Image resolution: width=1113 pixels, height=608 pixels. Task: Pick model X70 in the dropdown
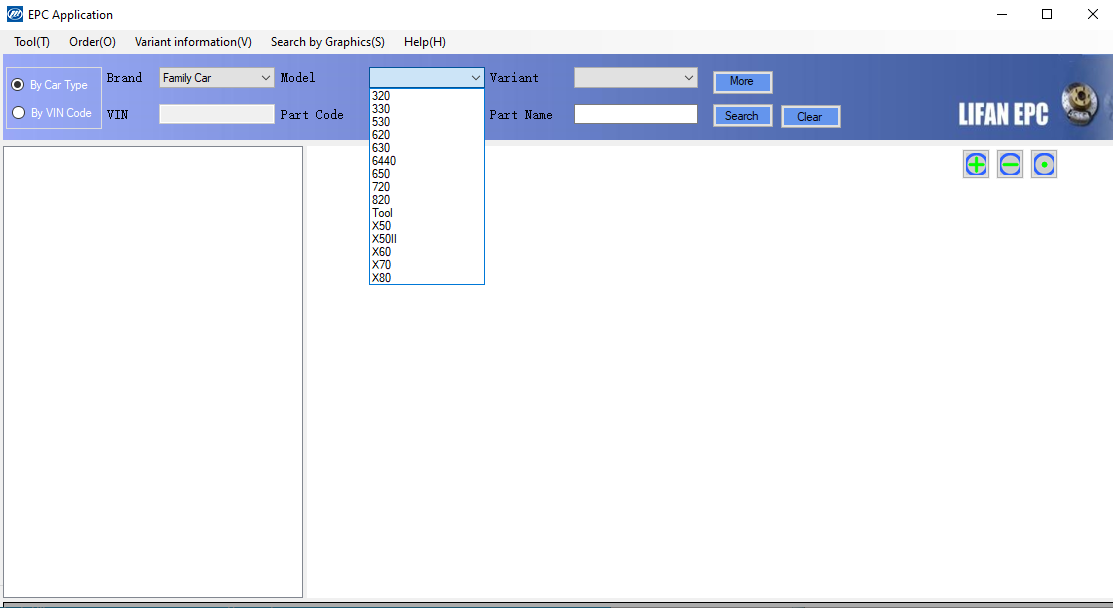tap(427, 265)
